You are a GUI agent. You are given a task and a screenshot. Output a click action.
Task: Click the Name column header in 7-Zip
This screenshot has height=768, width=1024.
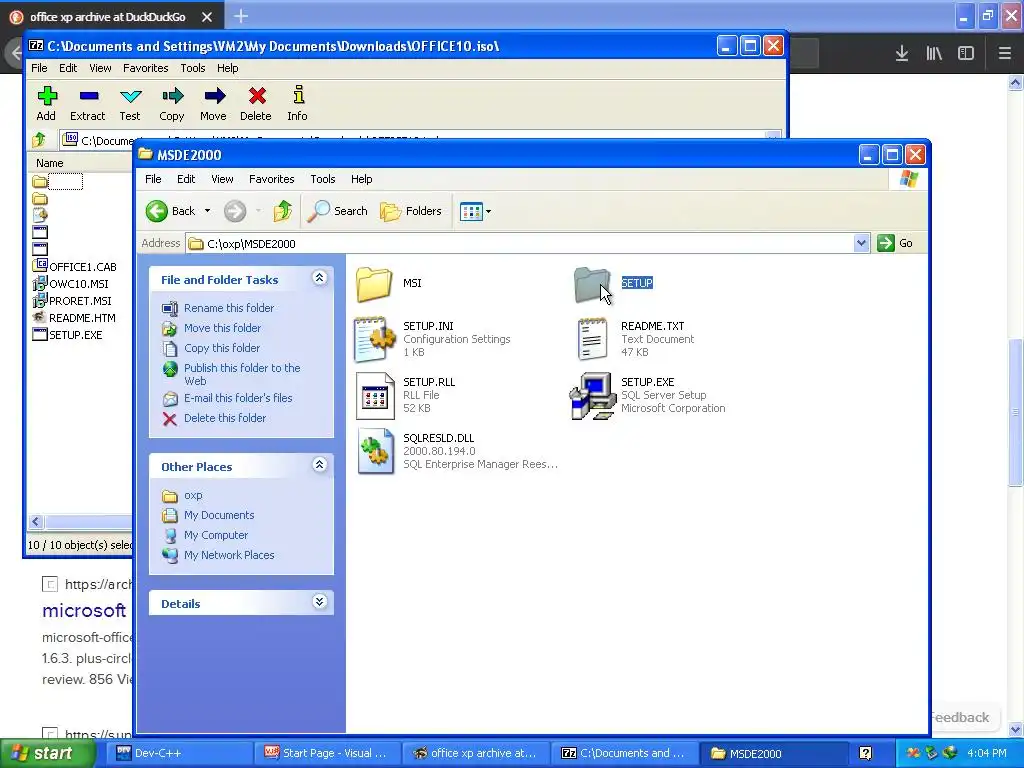78,163
